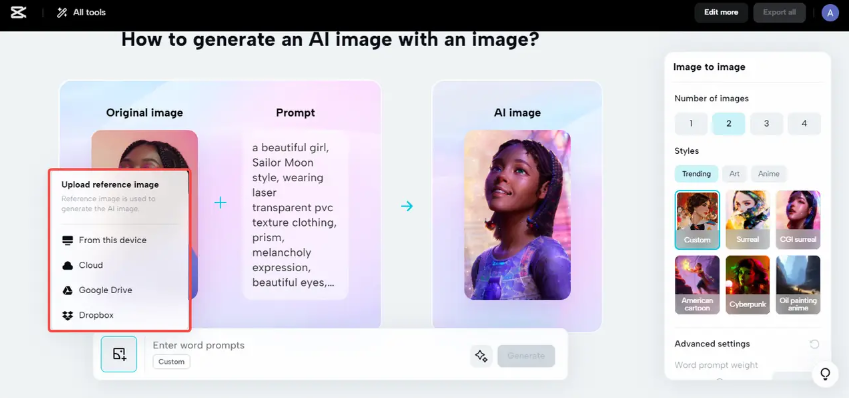Click the Google Drive logo icon

coord(68,290)
